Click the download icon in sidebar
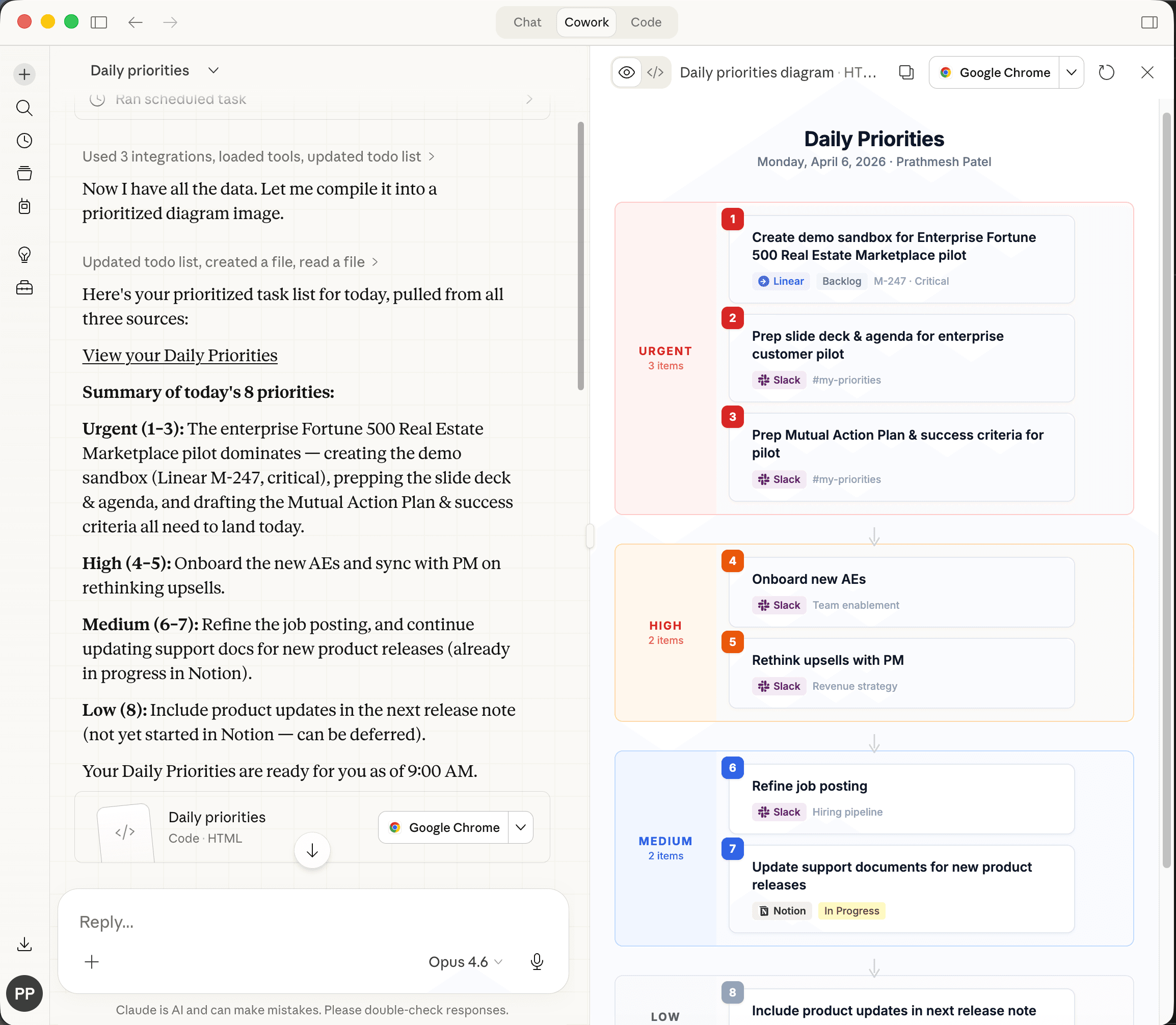This screenshot has height=1025, width=1176. pyautogui.click(x=24, y=944)
